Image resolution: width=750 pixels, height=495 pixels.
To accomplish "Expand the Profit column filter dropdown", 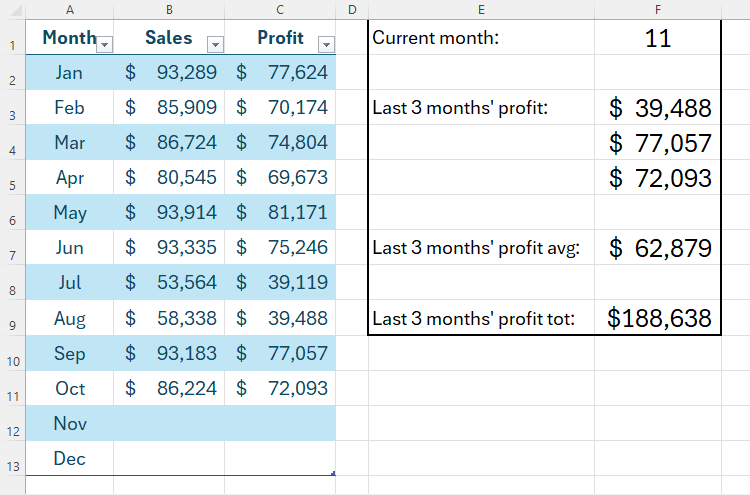I will [x=325, y=43].
